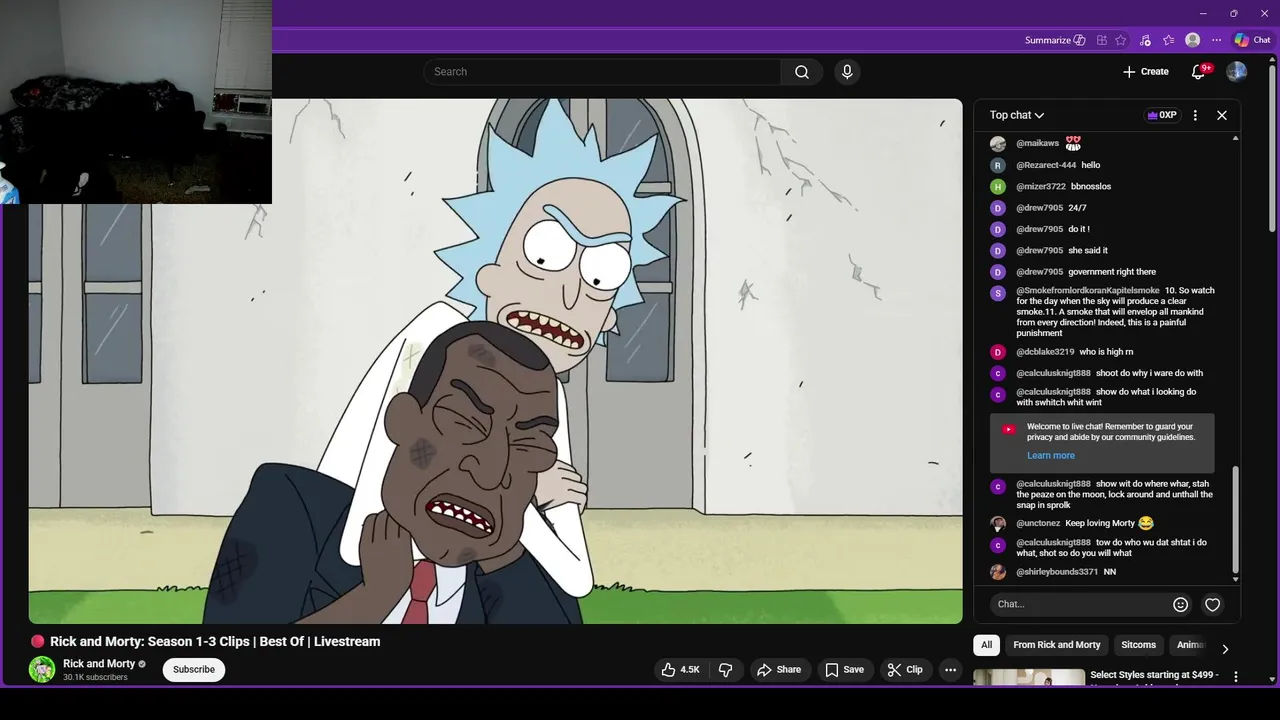Click the live chat scrollbar thumb

1235,519
